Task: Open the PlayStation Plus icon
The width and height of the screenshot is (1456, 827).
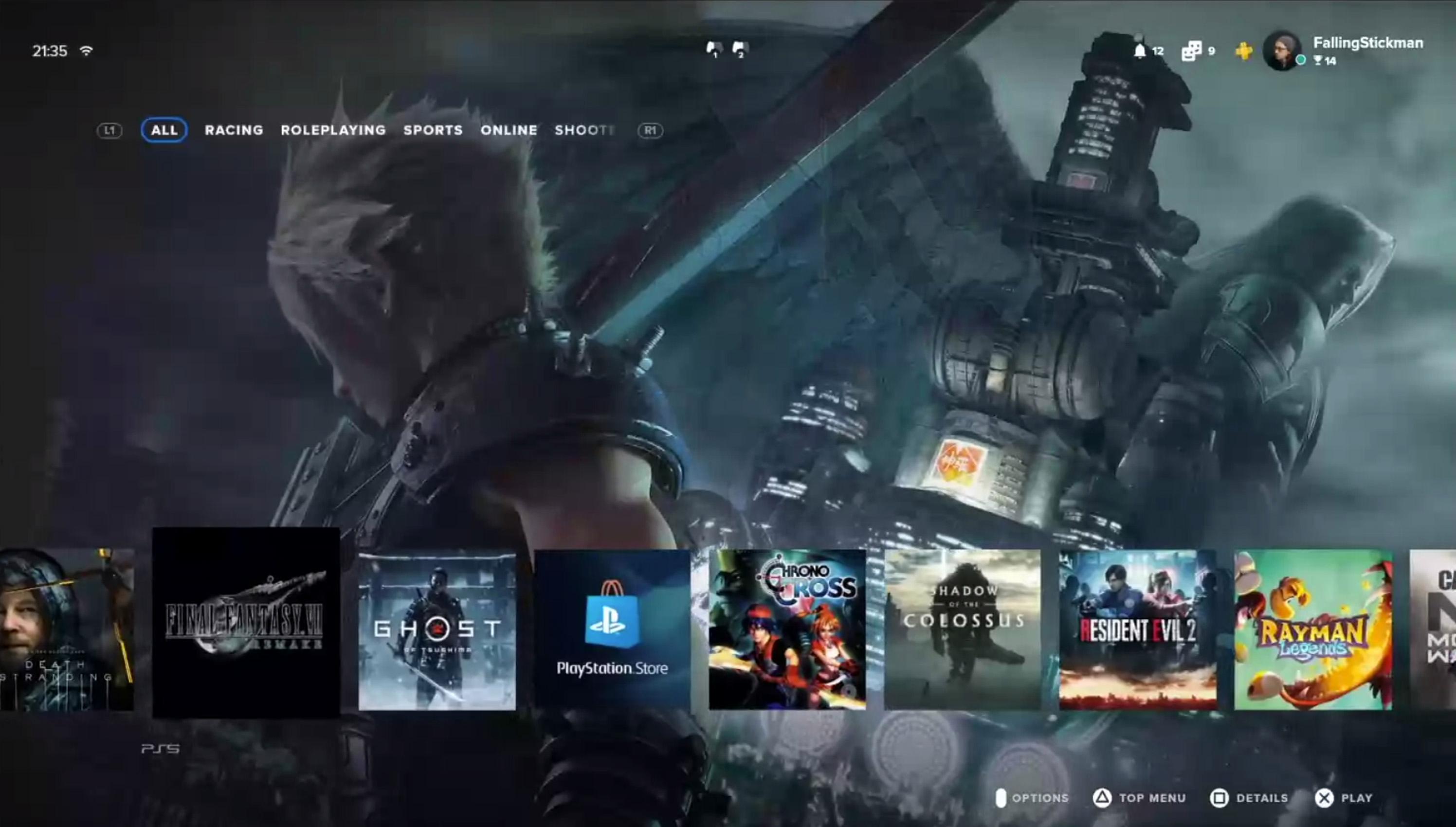Action: pyautogui.click(x=1243, y=51)
